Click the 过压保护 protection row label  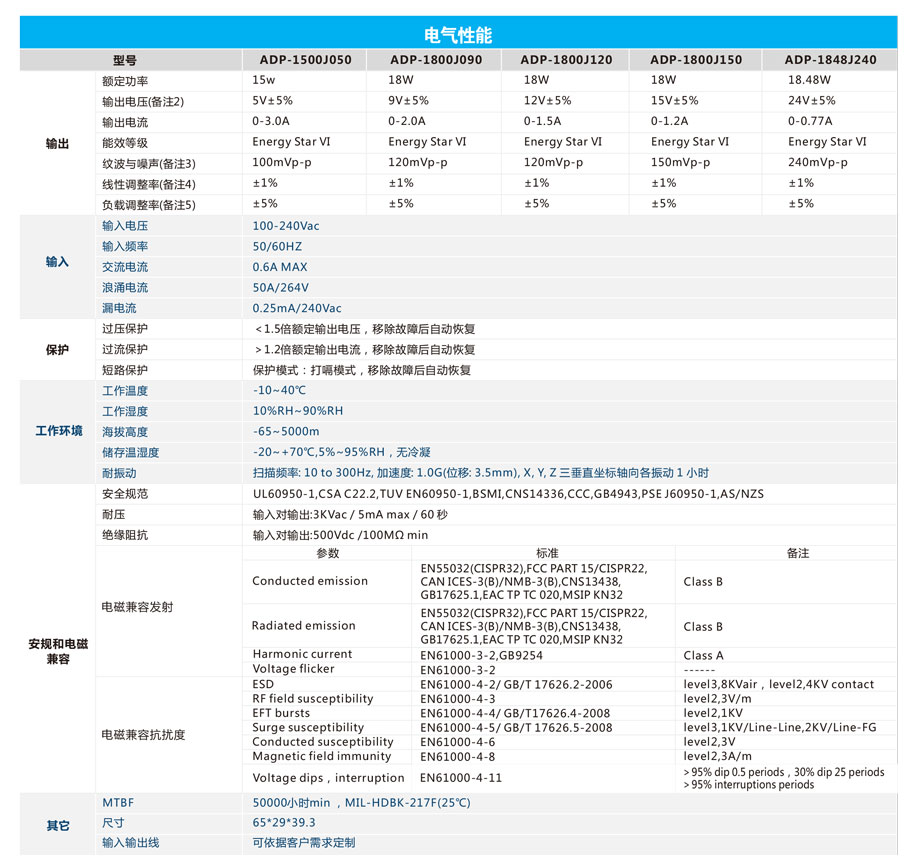pyautogui.click(x=125, y=328)
